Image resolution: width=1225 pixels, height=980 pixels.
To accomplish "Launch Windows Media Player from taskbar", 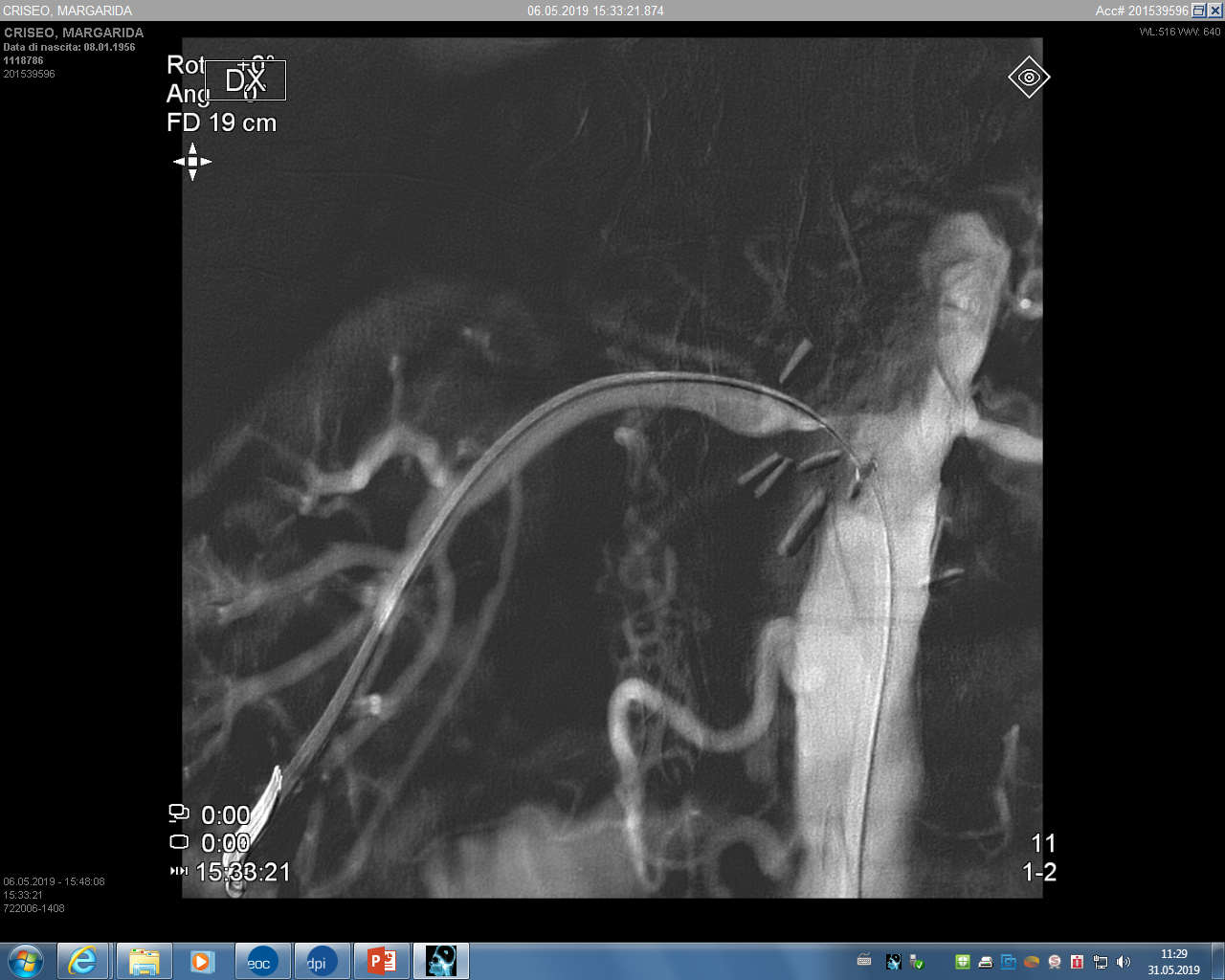I will pyautogui.click(x=202, y=961).
